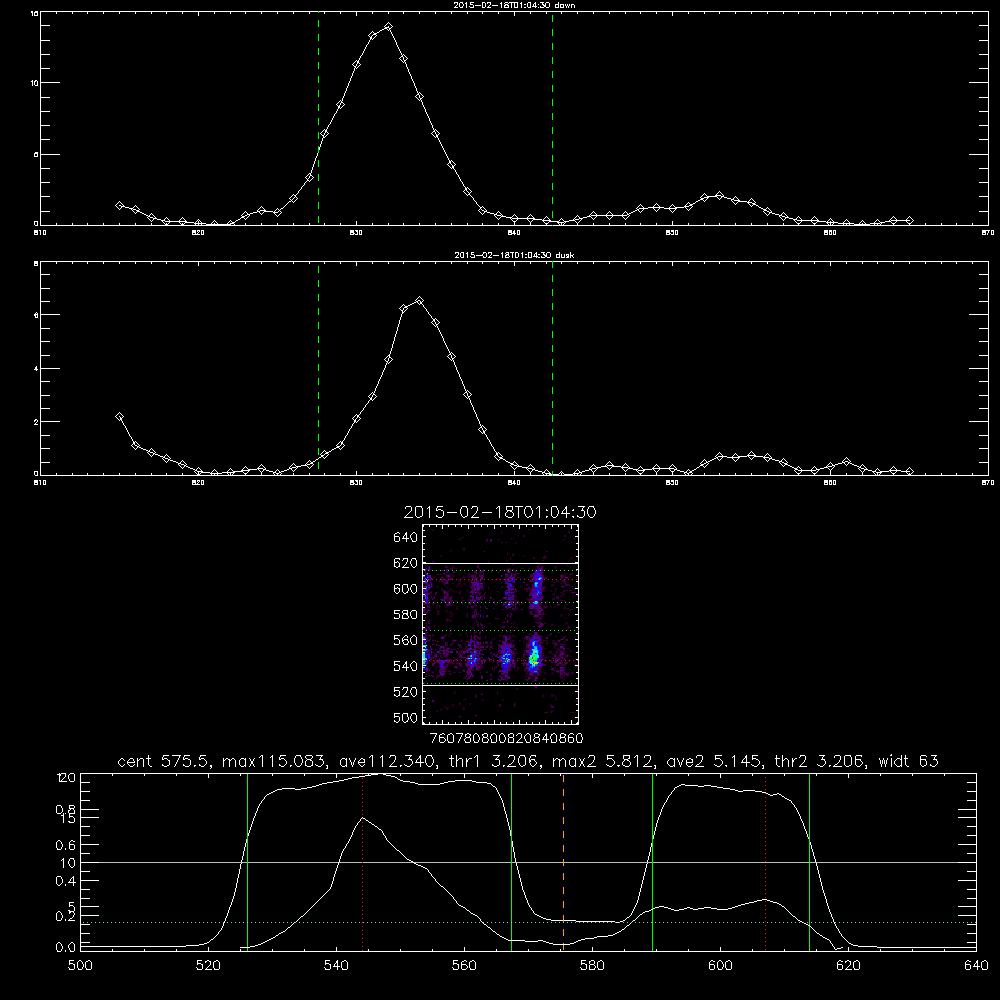Click the last data point of the dusk curve
The width and height of the screenshot is (1000, 1000).
pos(909,471)
